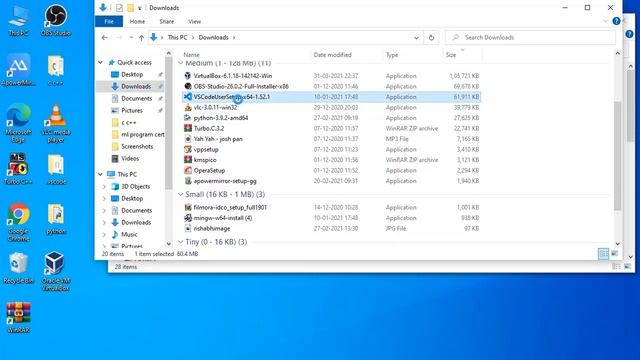Viewport: 640px width, 360px height.
Task: Sort by the Size column header
Action: (x=462, y=55)
